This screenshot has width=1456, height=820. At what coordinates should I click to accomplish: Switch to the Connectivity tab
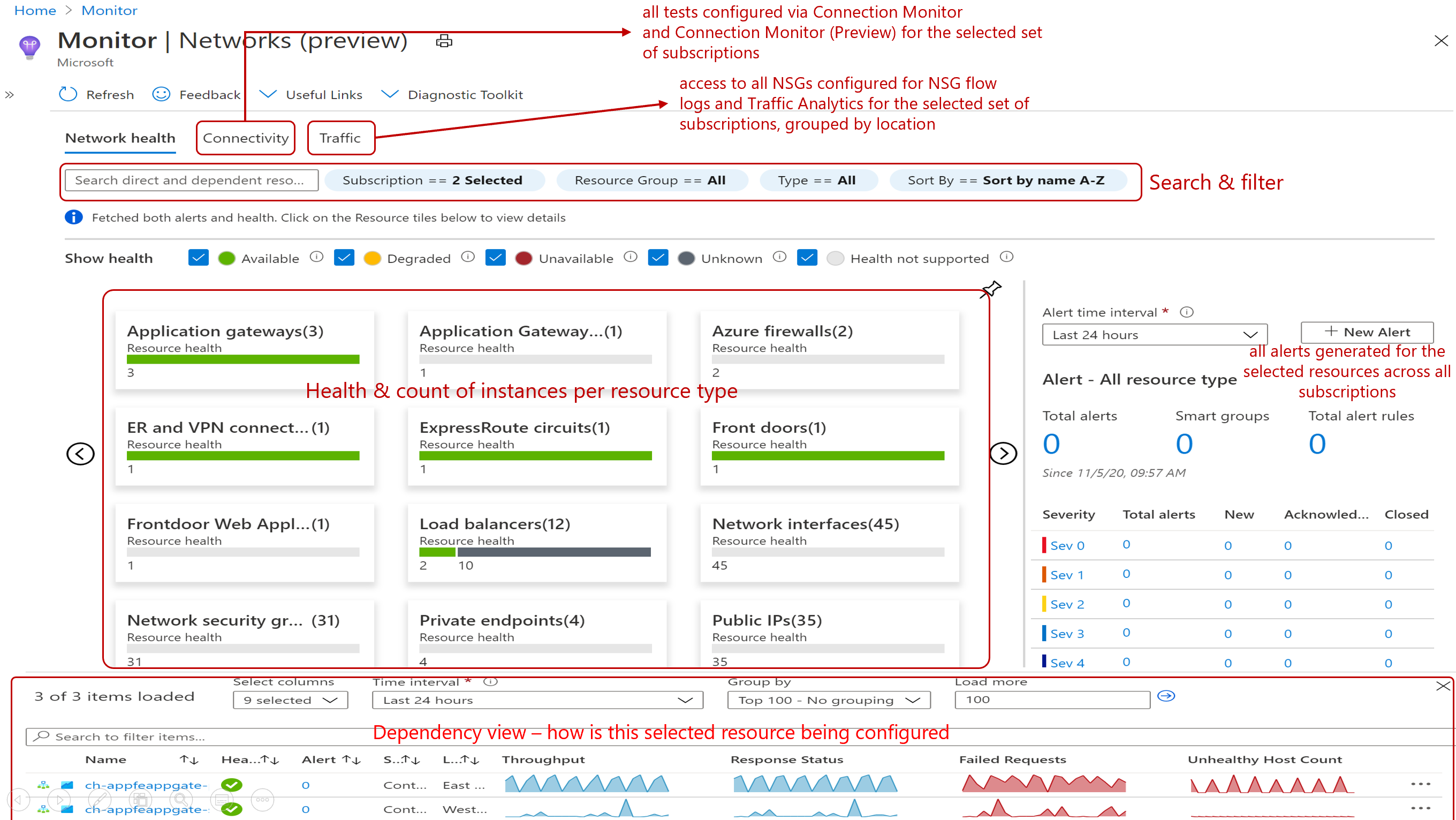coord(246,137)
